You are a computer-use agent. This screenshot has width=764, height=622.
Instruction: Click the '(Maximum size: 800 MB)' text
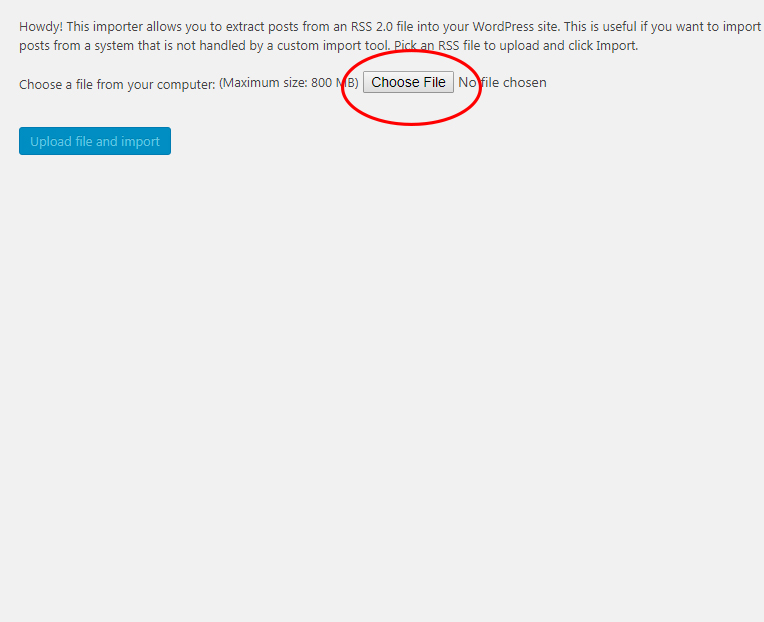pyautogui.click(x=289, y=83)
